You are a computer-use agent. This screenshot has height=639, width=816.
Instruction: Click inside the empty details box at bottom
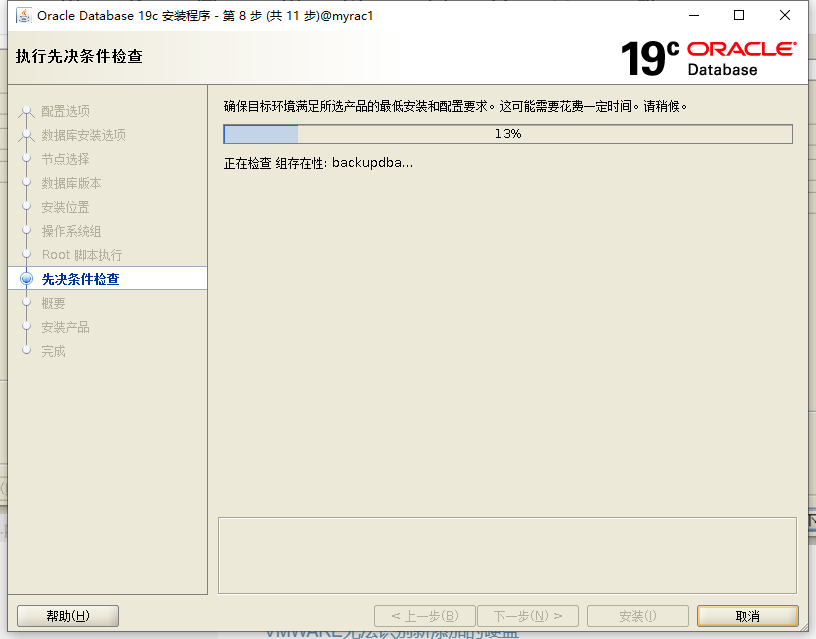tap(507, 555)
